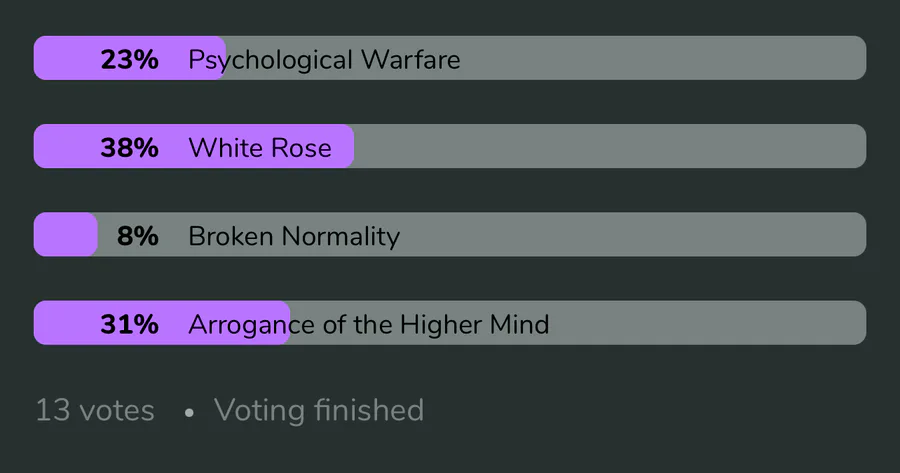Click the words Higher Mind in last option
900x473 pixels.
pyautogui.click(x=474, y=324)
